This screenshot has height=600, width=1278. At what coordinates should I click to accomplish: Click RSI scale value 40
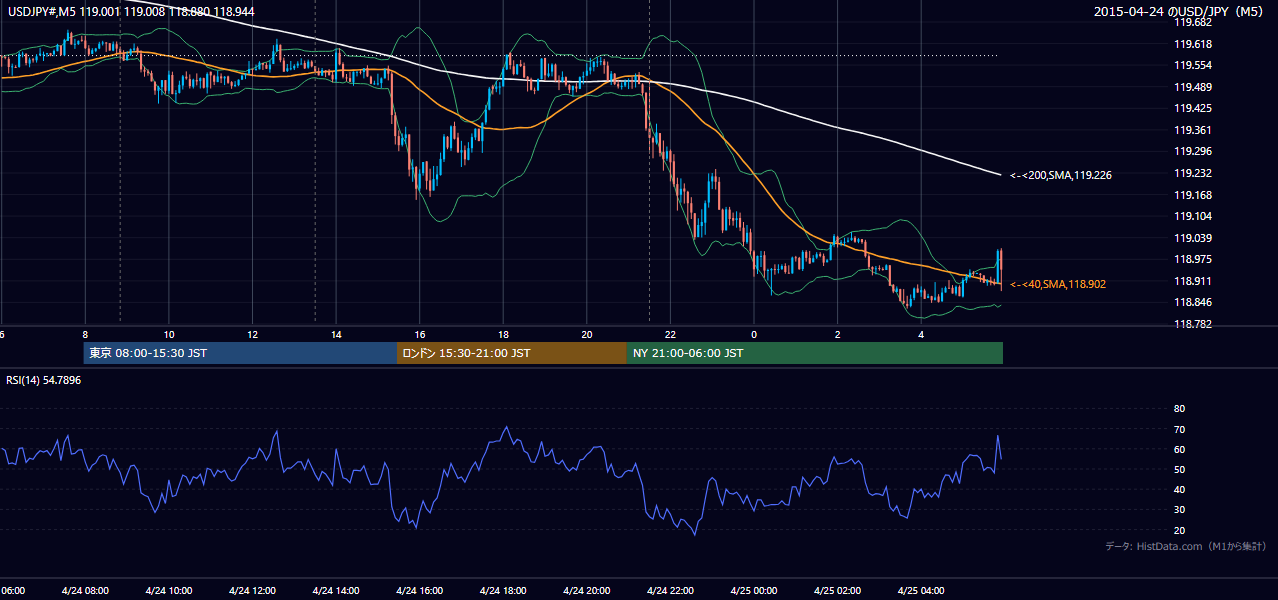1179,489
